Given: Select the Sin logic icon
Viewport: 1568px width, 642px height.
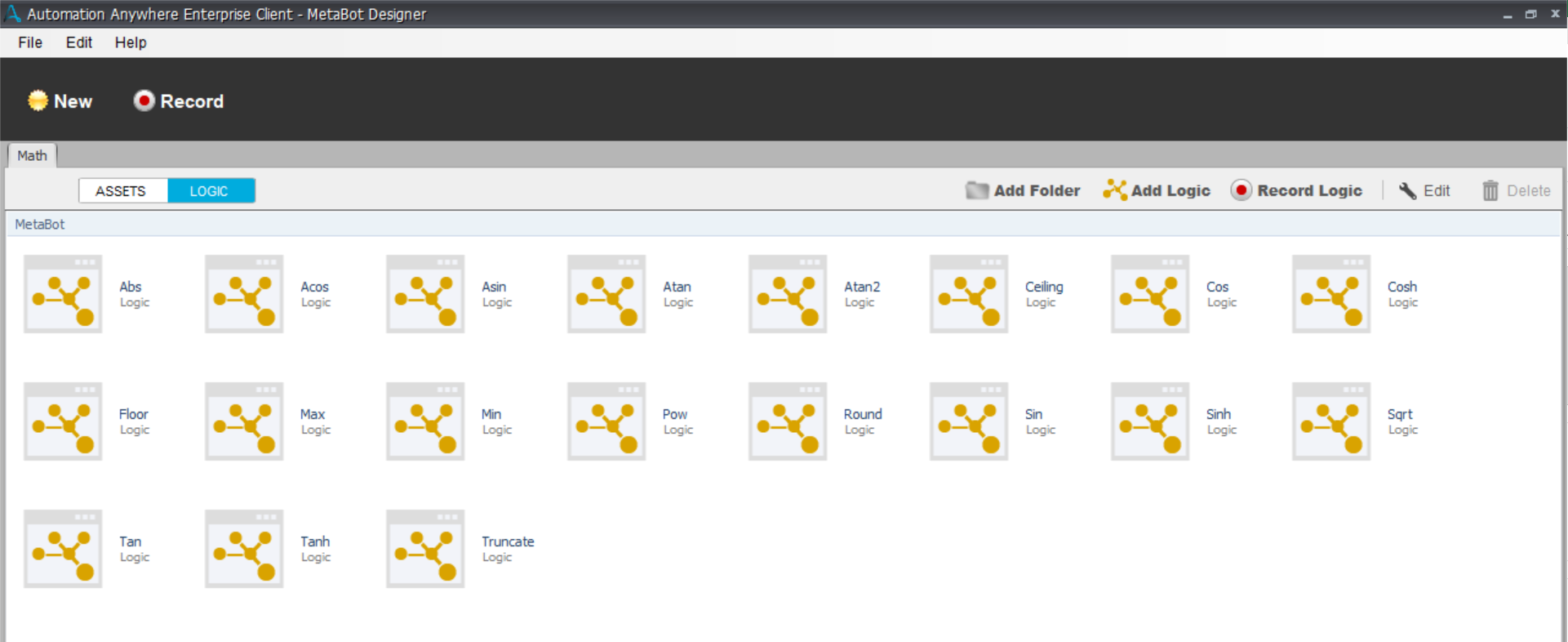Looking at the screenshot, I should (x=969, y=421).
